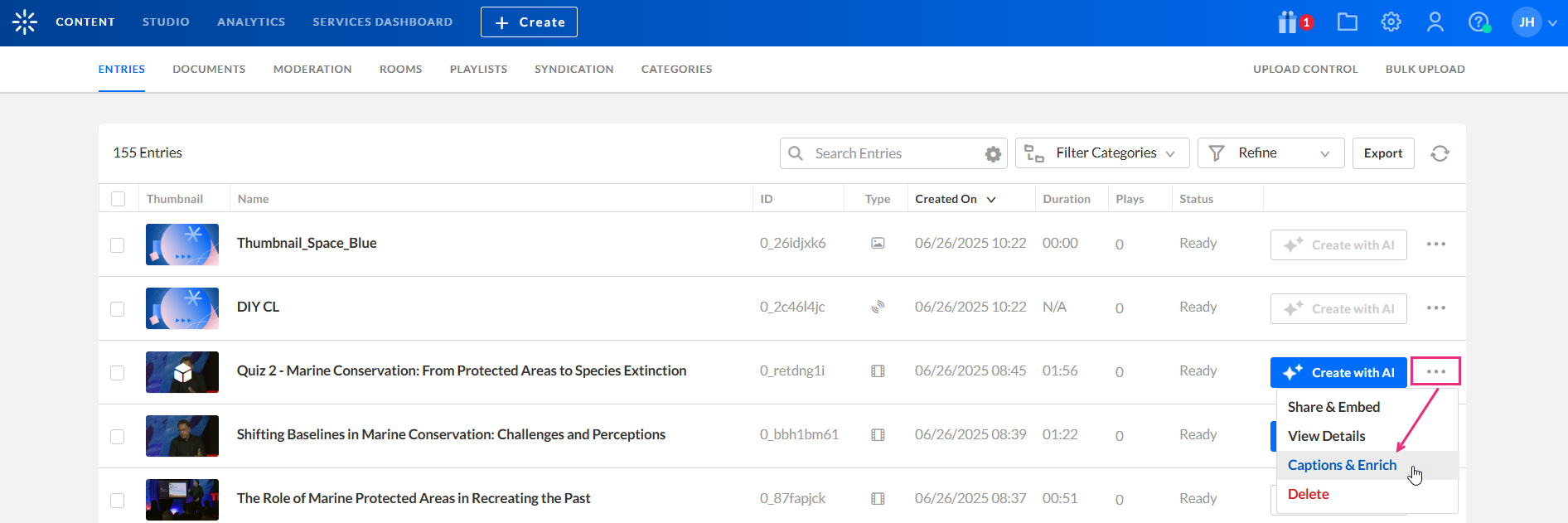Click the Export button
1568x523 pixels.
[1383, 153]
